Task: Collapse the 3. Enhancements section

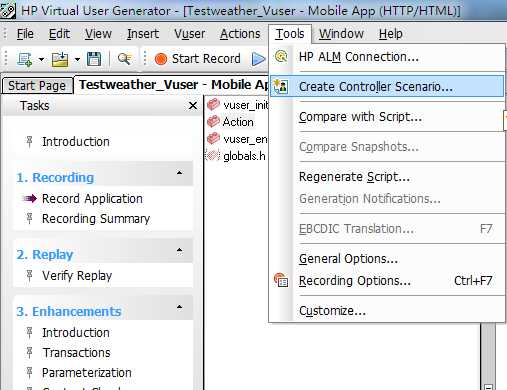Action: [x=179, y=307]
